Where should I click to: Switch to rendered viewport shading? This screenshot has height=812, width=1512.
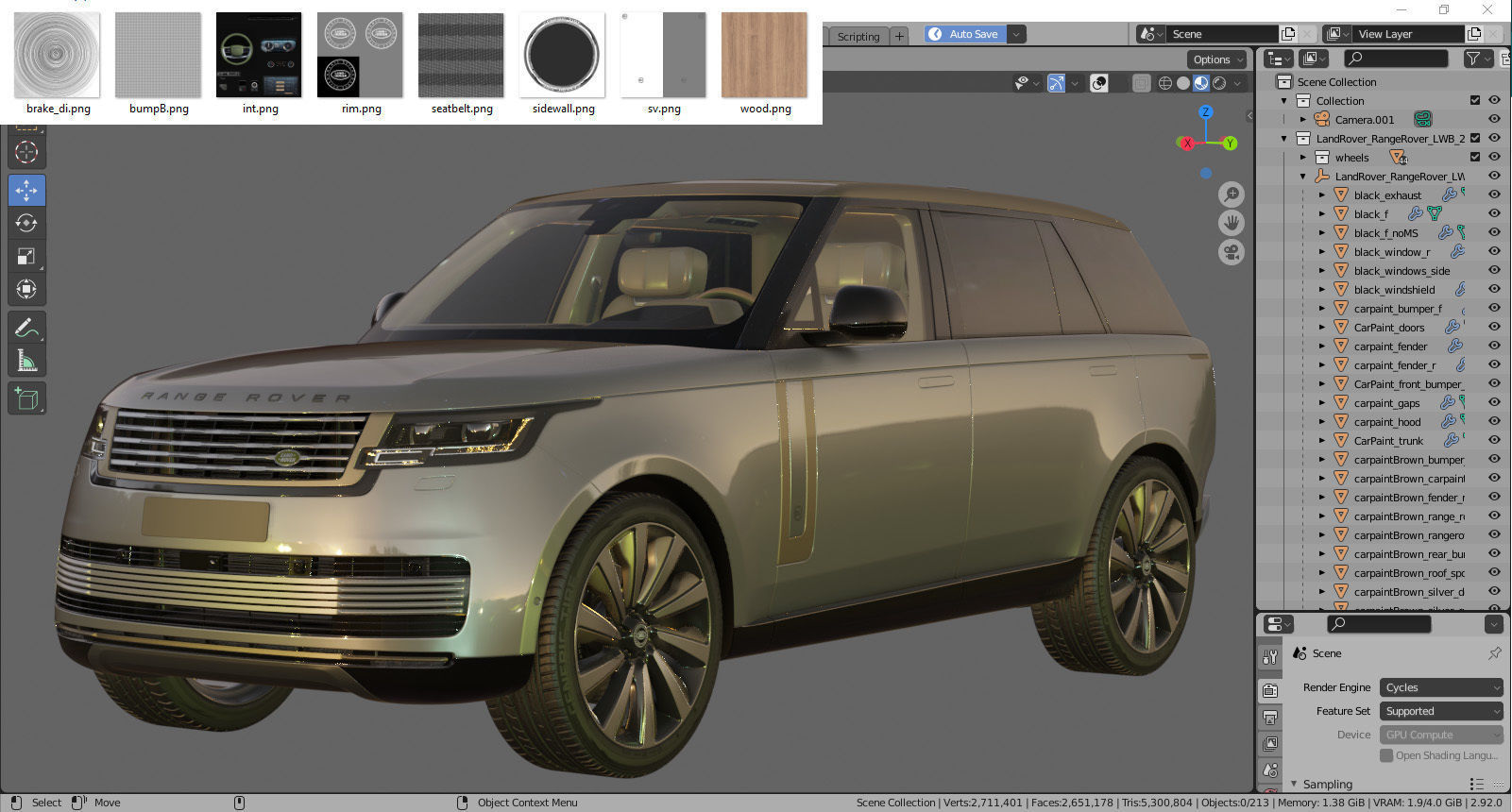tap(1219, 83)
